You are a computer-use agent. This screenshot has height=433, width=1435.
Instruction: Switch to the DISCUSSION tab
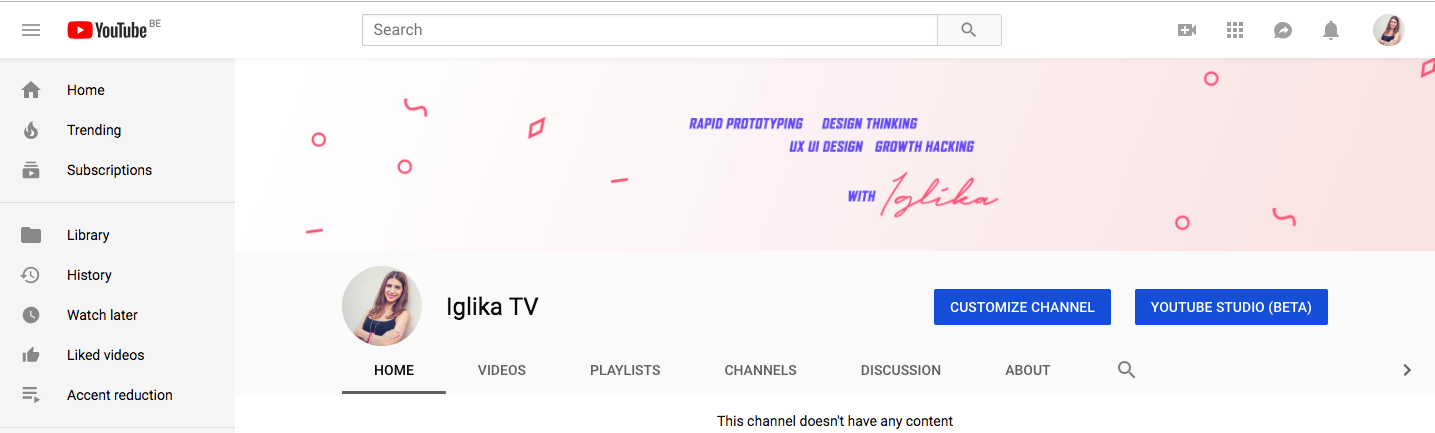point(901,370)
